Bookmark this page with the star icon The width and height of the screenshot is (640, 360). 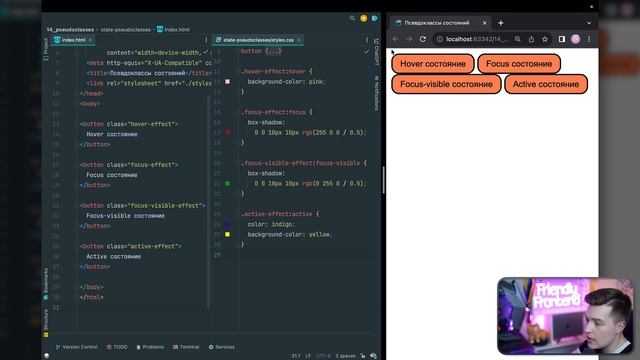pyautogui.click(x=545, y=39)
